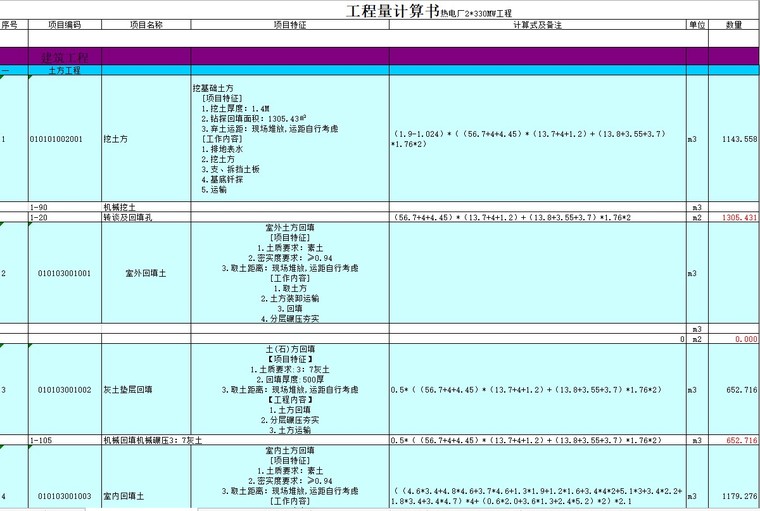This screenshot has width=760, height=511.
Task: Click the formula cell in the 1-105 row
Action: coord(537,440)
